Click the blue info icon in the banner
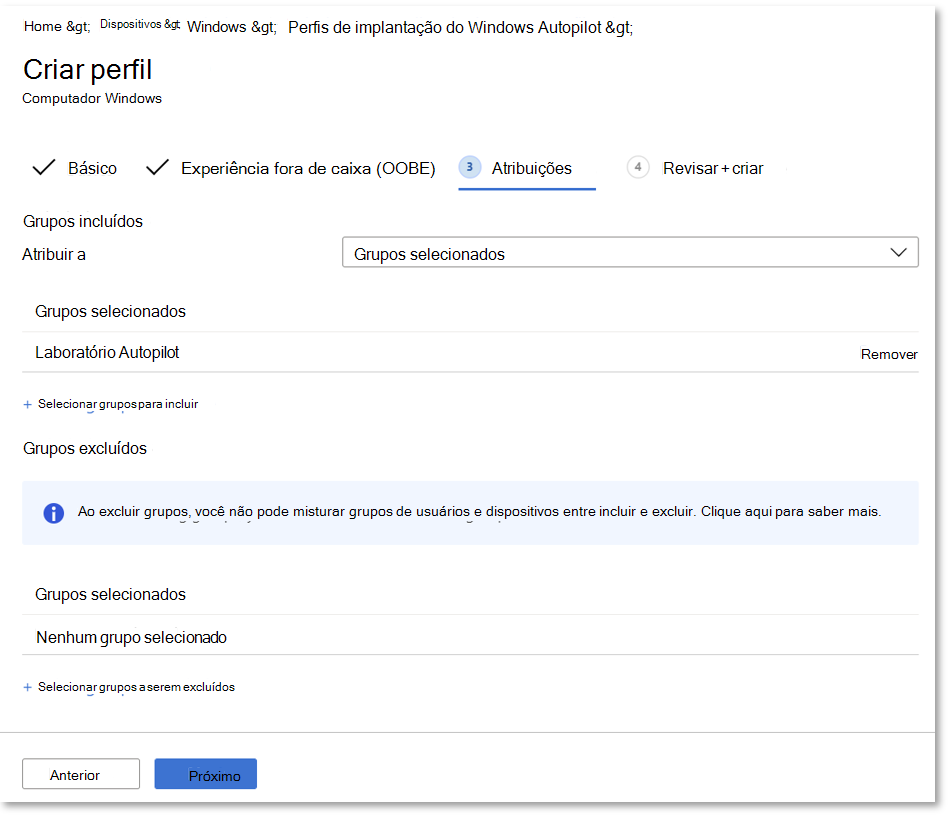Viewport: 952px width, 817px height. pos(53,513)
